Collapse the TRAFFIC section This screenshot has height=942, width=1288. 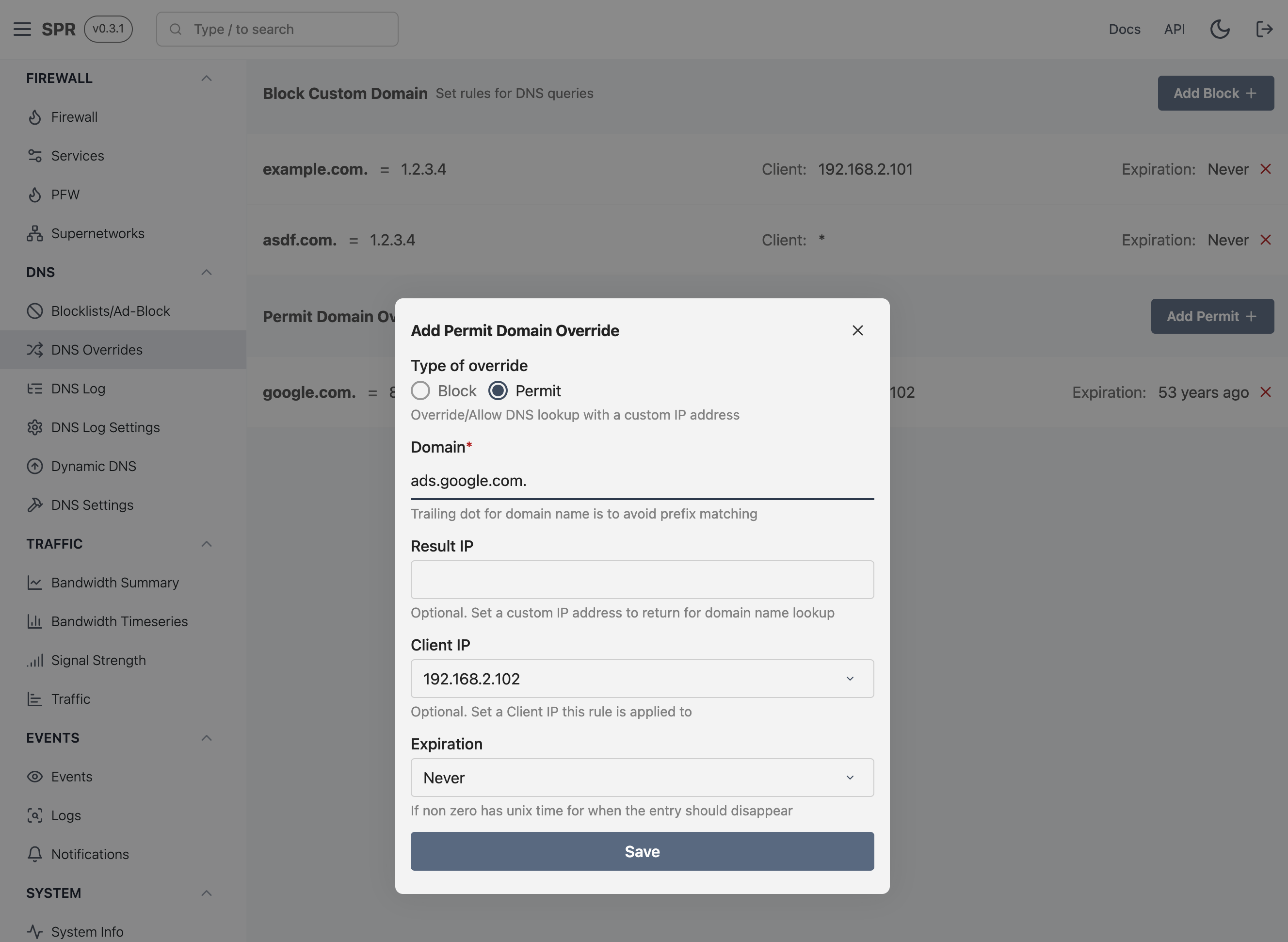pos(206,543)
